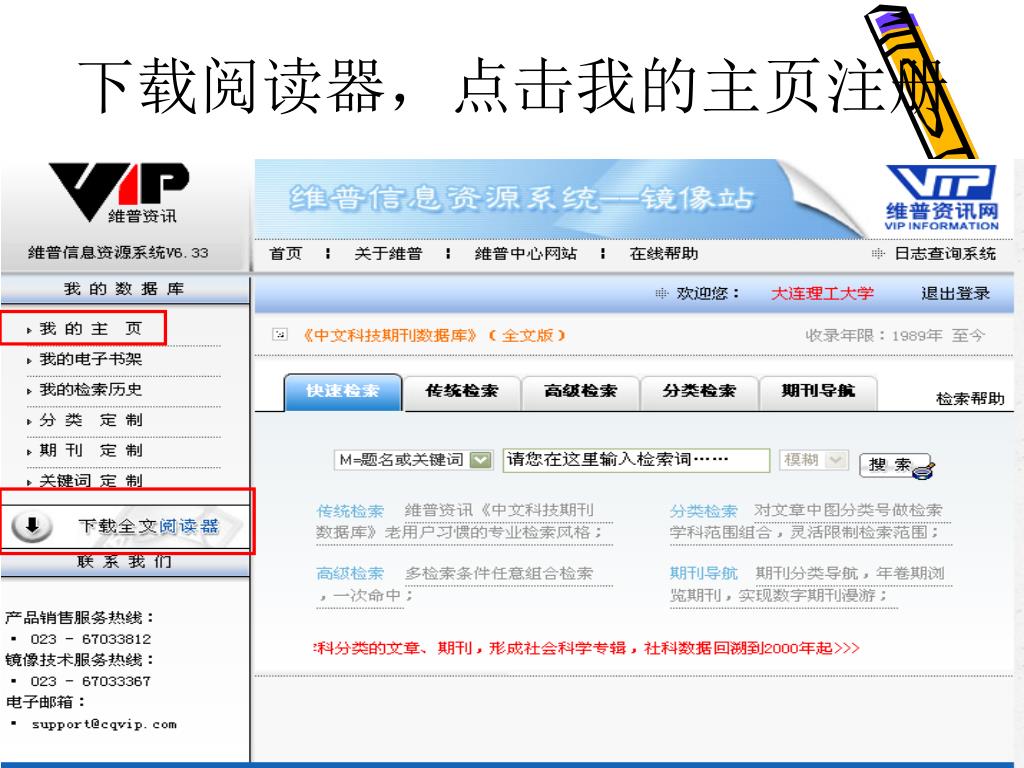Click the 收录年限：1989年 至今 text
Image resolution: width=1024 pixels, height=768 pixels.
coord(895,335)
